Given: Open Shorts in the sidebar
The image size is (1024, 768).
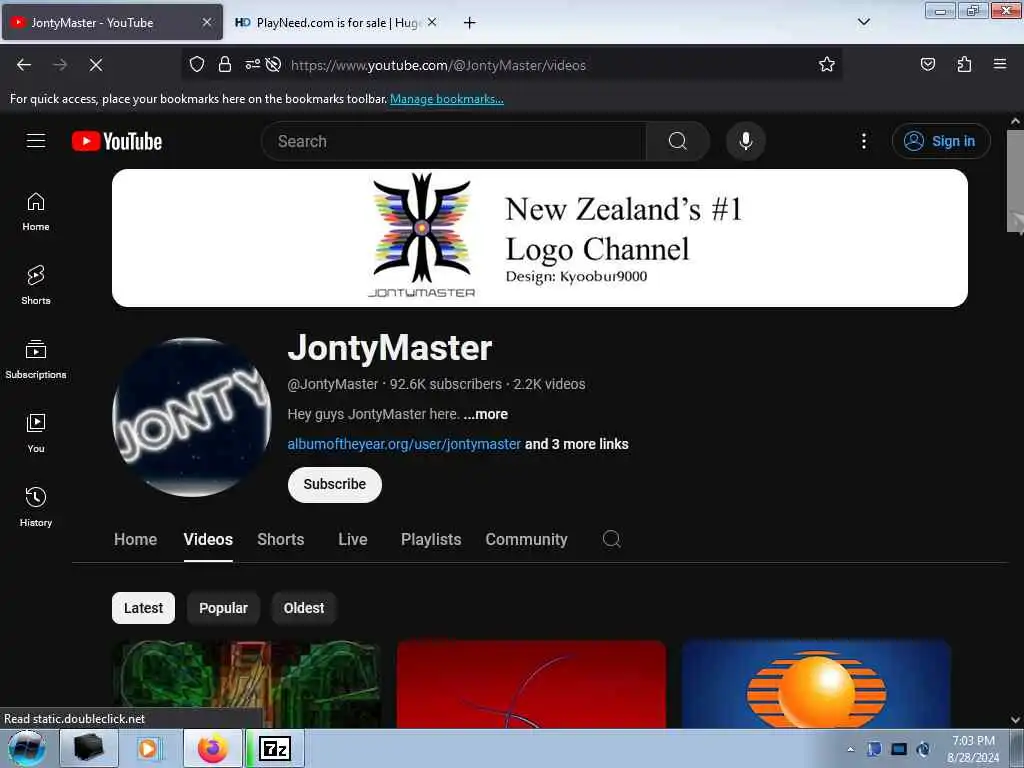Looking at the screenshot, I should click(36, 286).
